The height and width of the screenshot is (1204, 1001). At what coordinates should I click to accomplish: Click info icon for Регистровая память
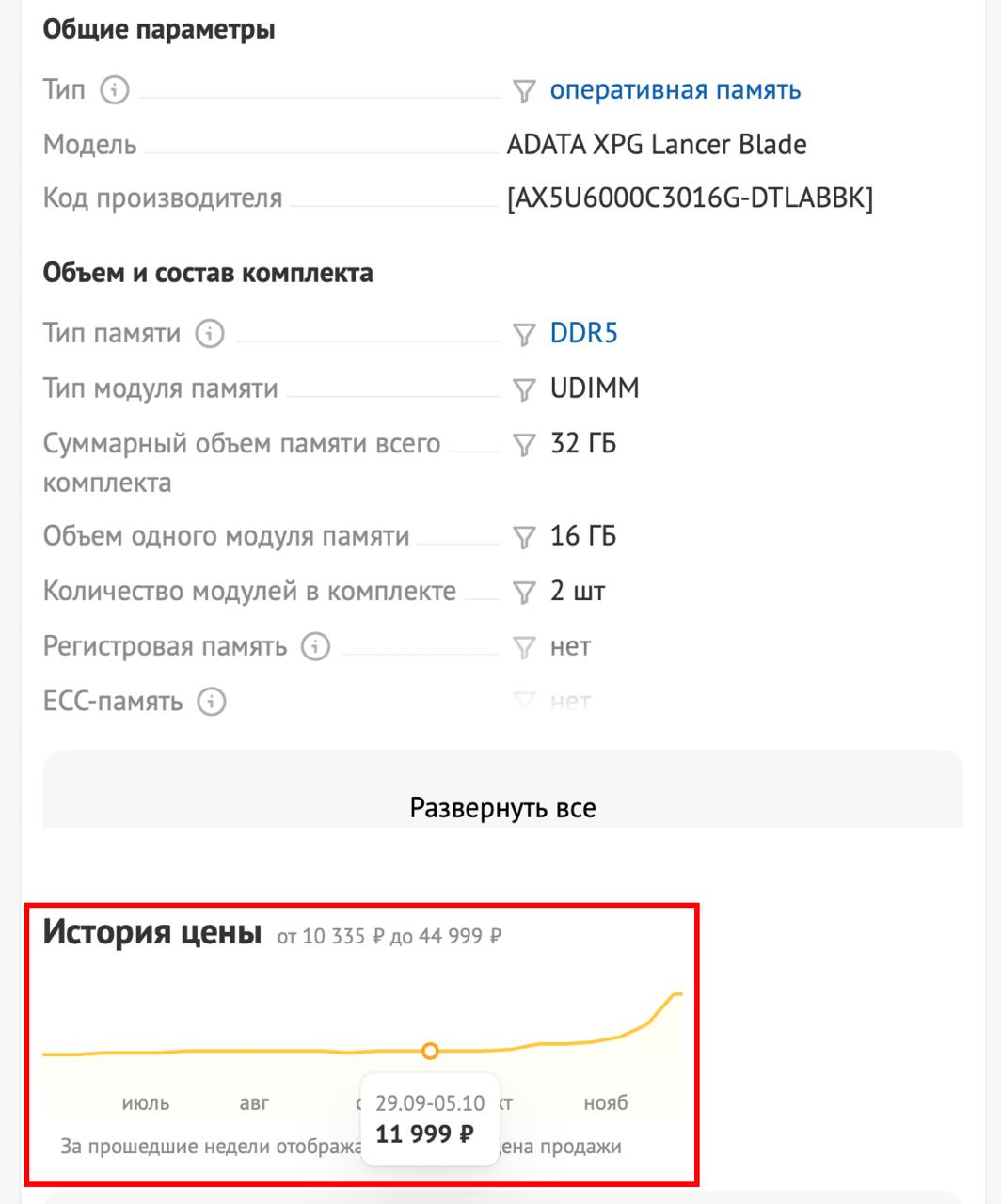coord(316,647)
